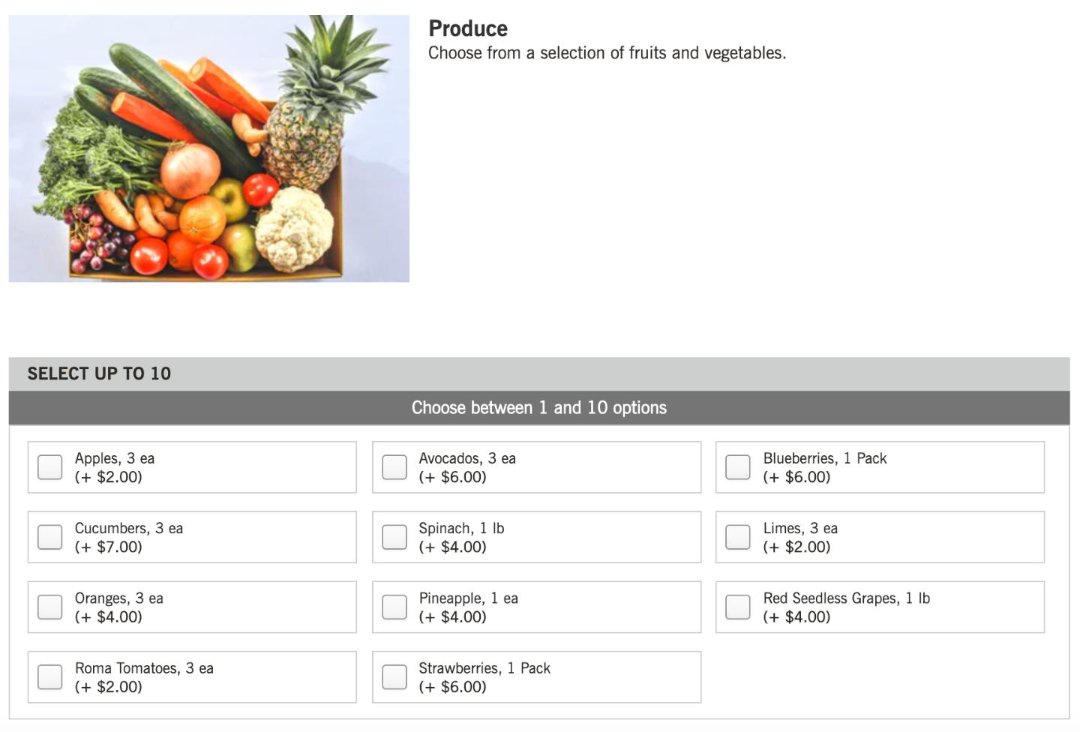1080x732 pixels.
Task: Tick the Blueberries, 1 Pack checkbox
Action: (738, 467)
